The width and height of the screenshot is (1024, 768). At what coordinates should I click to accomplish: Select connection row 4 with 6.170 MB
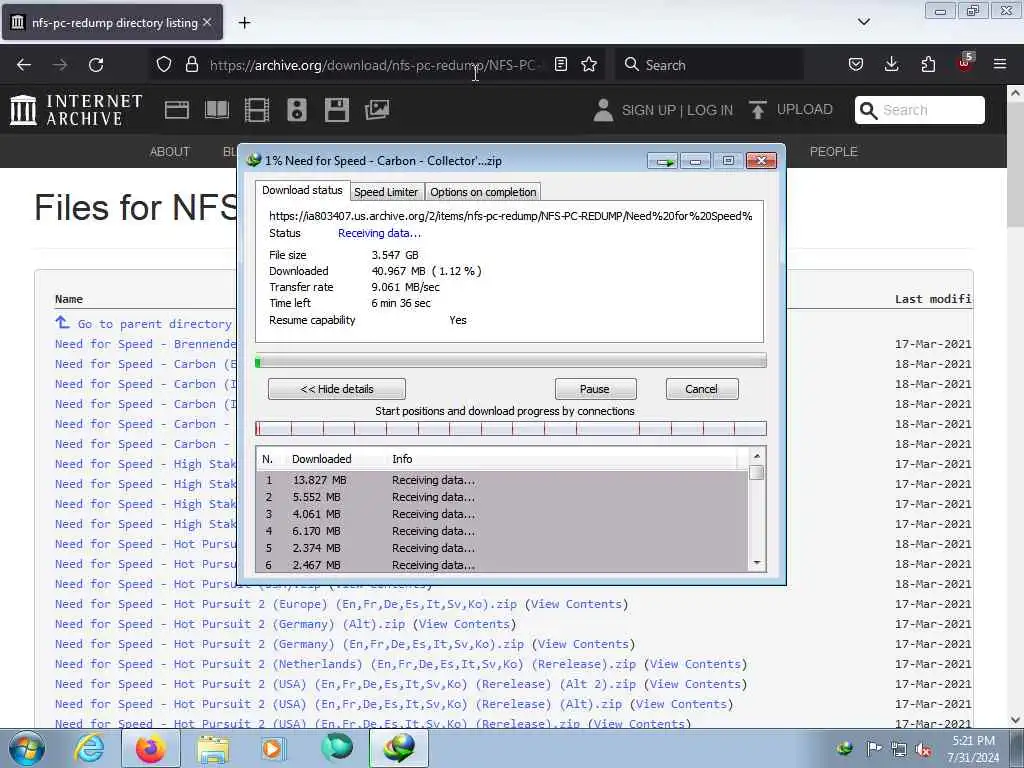click(x=502, y=531)
